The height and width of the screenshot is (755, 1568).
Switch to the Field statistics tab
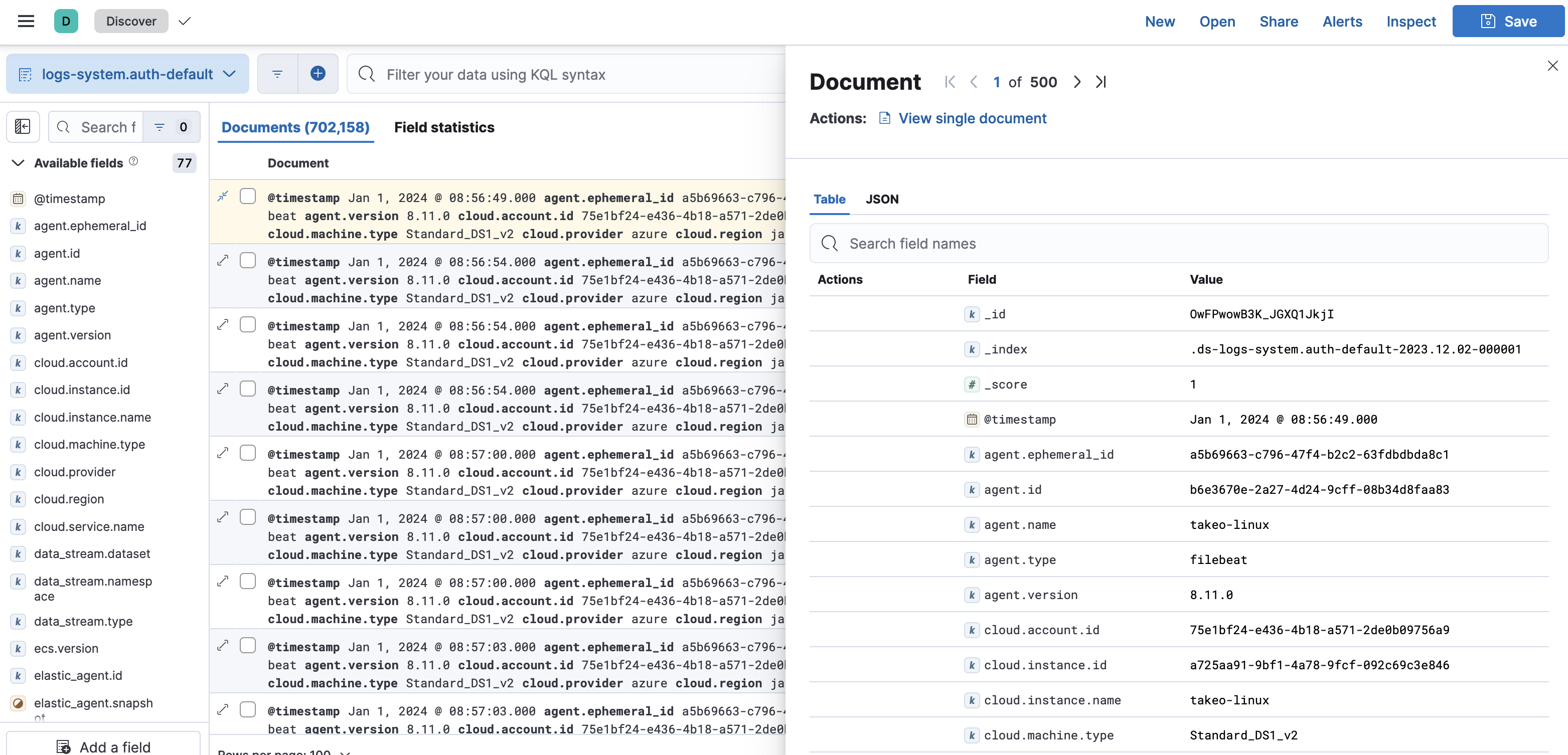[444, 127]
